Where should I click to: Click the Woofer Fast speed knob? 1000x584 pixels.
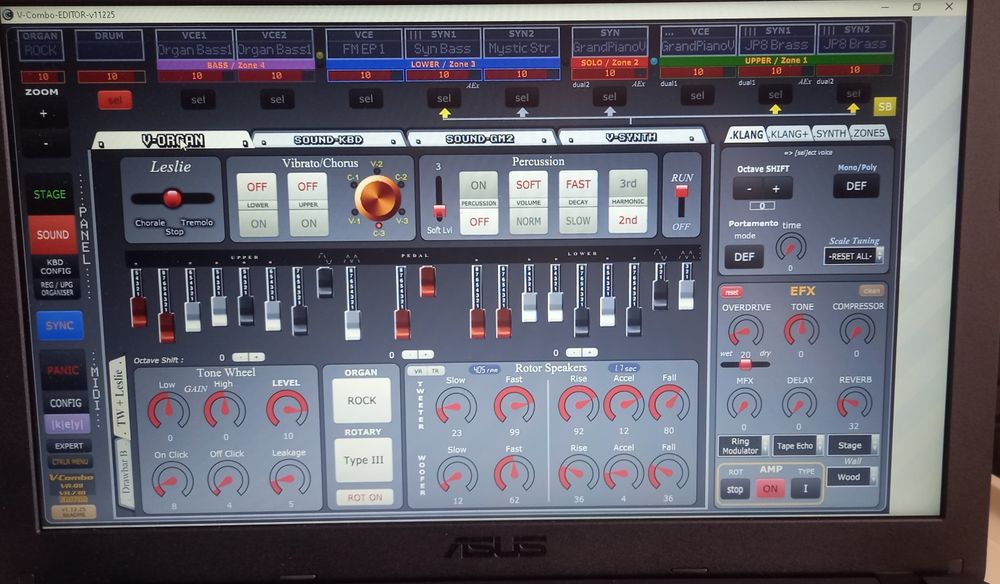coord(514,474)
